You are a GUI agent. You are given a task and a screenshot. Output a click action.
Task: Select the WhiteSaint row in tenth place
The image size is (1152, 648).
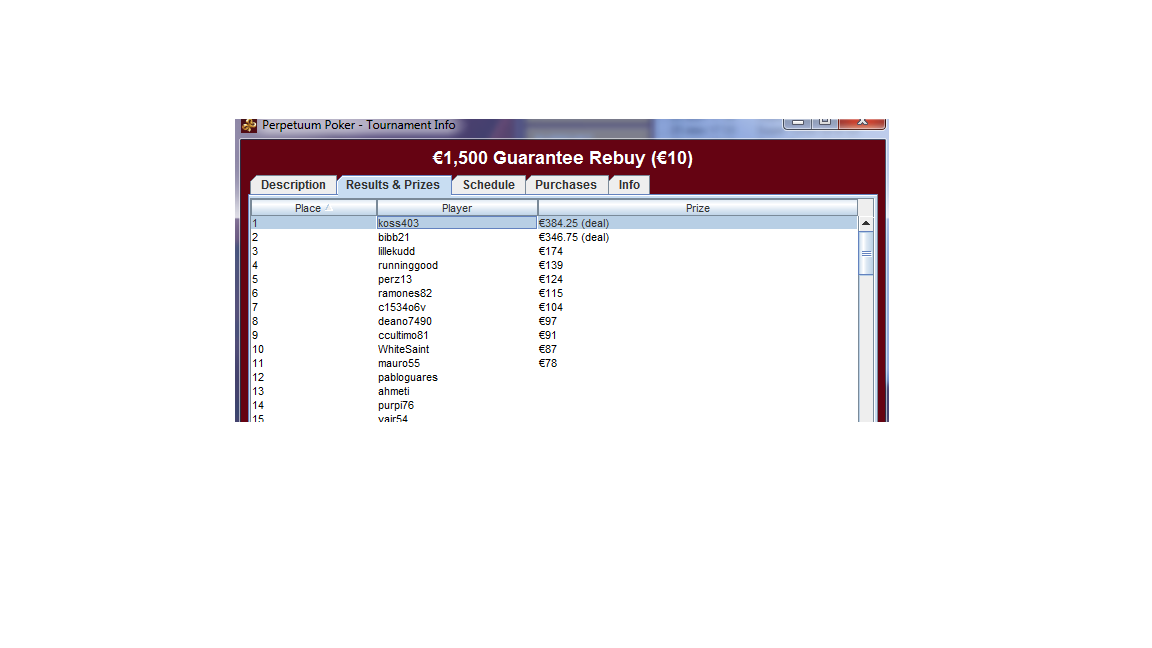403,350
